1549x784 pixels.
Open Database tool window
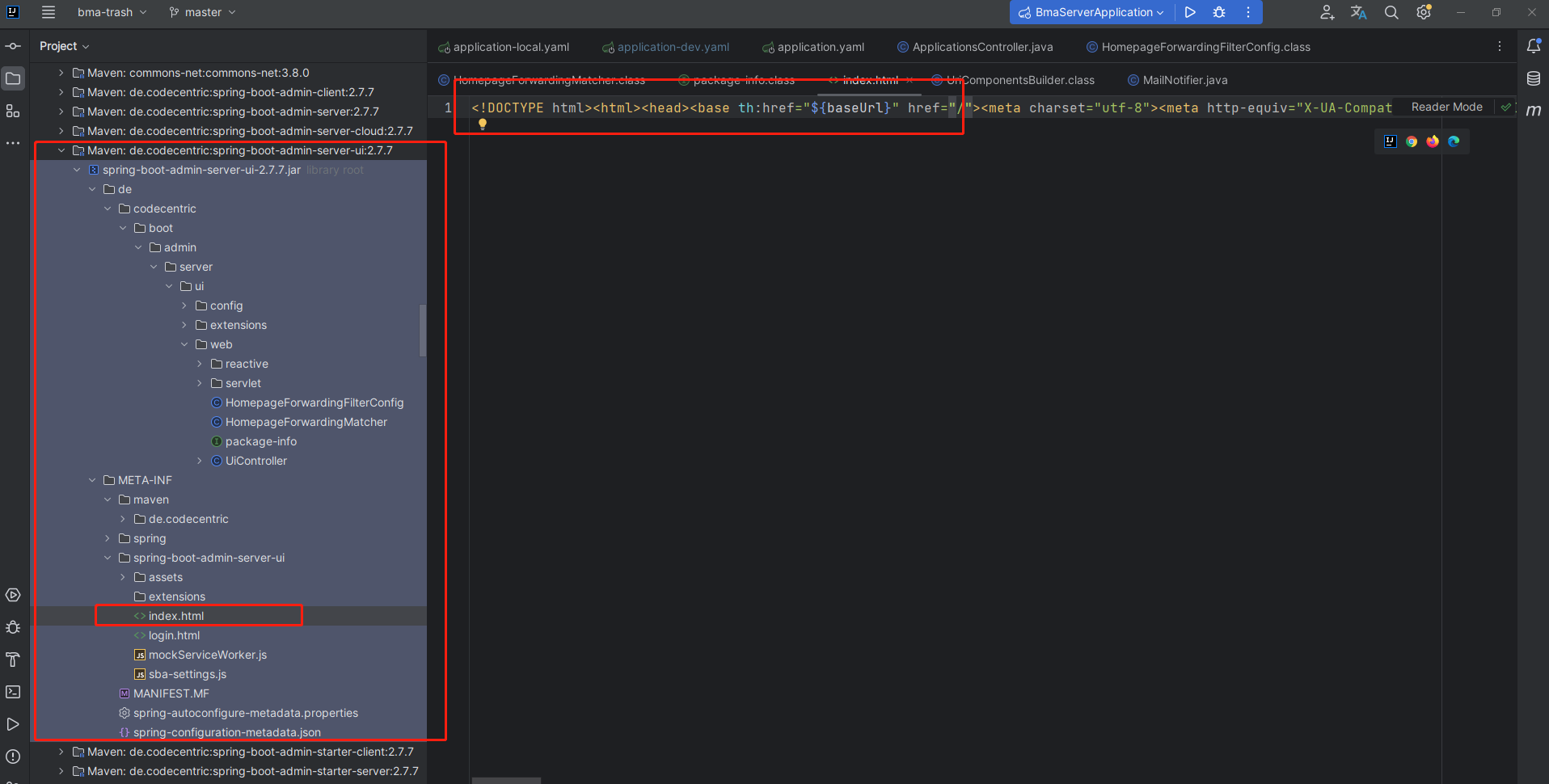click(1534, 78)
